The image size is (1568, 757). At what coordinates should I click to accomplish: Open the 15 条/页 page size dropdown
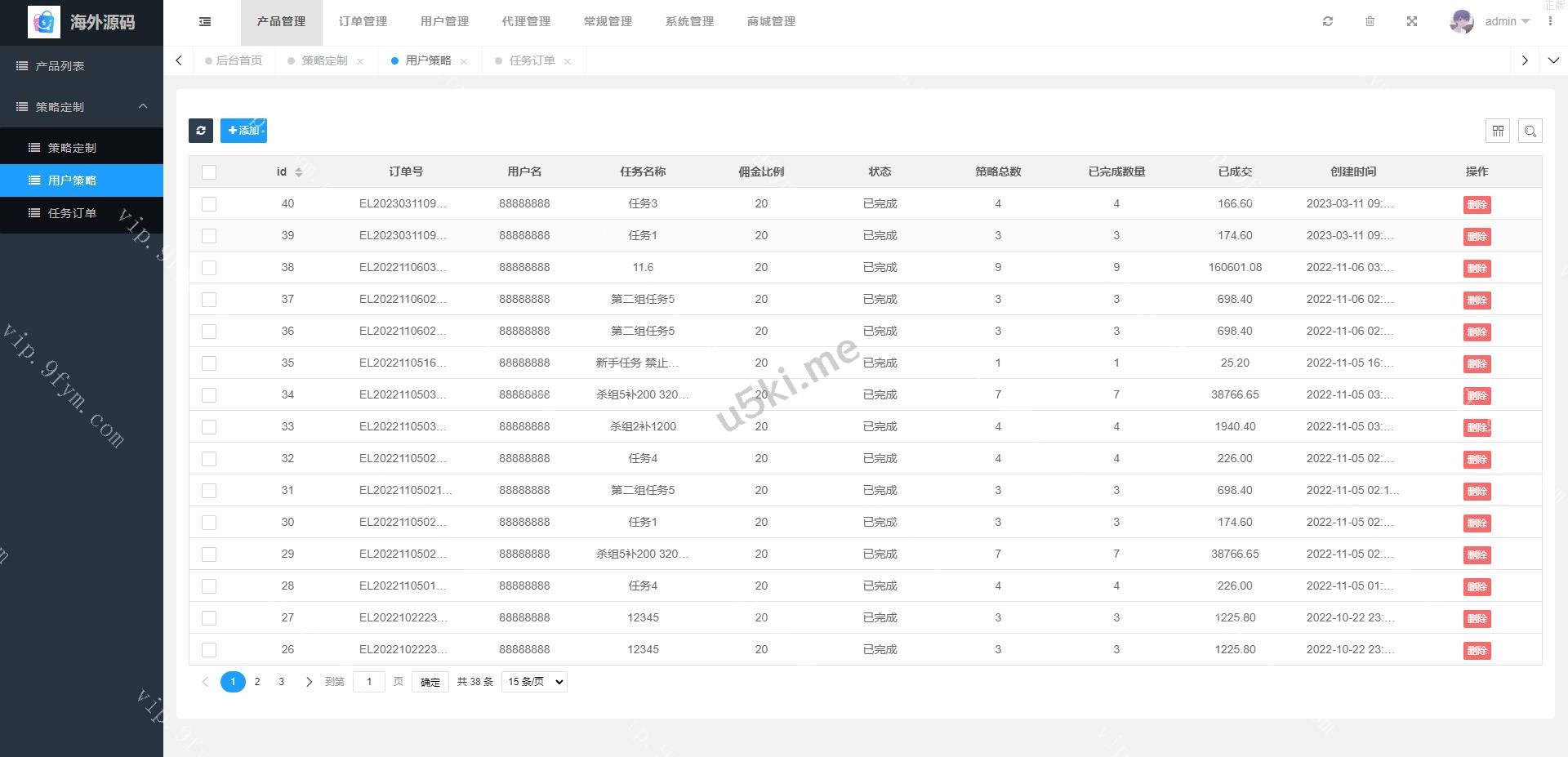535,682
